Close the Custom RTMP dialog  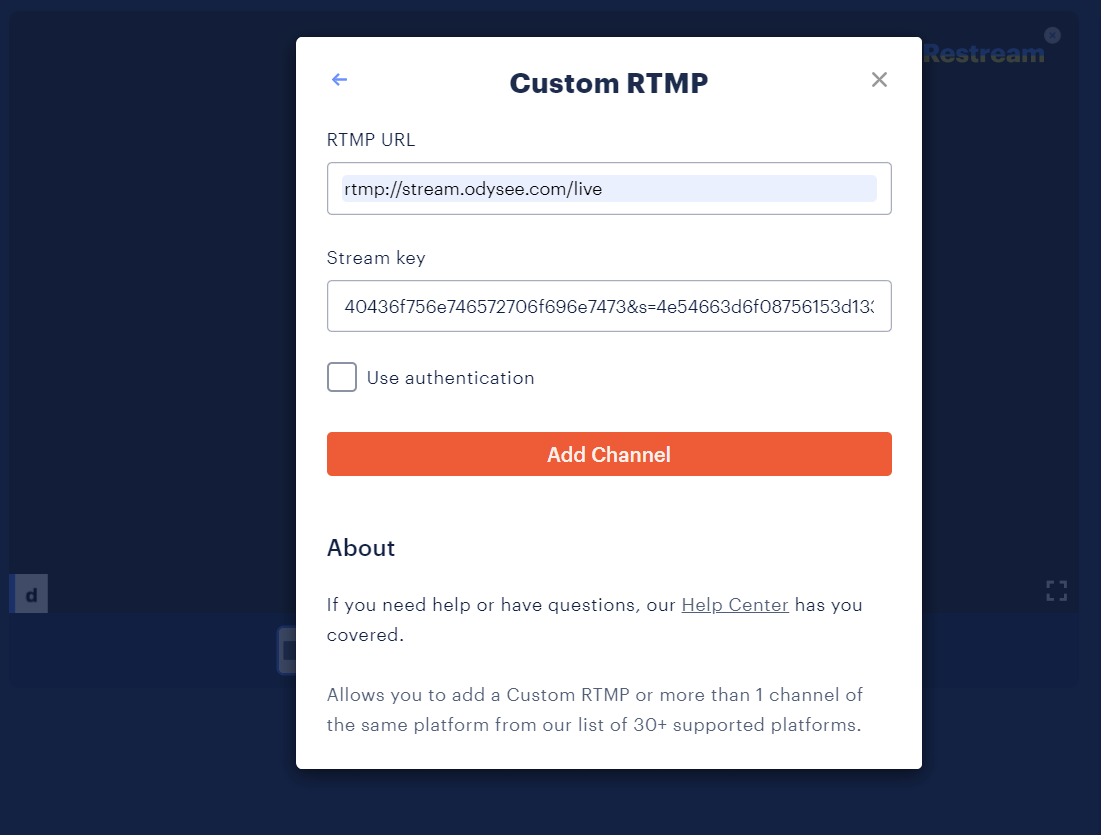[879, 80]
